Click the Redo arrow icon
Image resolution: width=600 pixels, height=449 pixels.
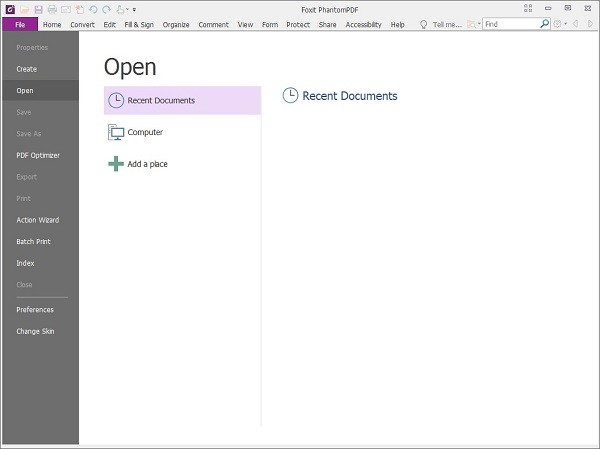click(x=107, y=10)
